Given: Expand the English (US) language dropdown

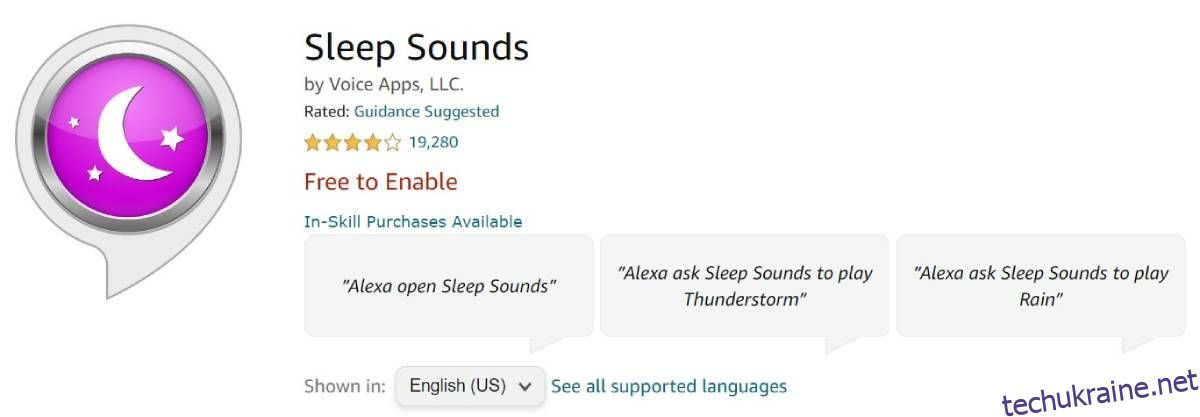Looking at the screenshot, I should click(471, 386).
